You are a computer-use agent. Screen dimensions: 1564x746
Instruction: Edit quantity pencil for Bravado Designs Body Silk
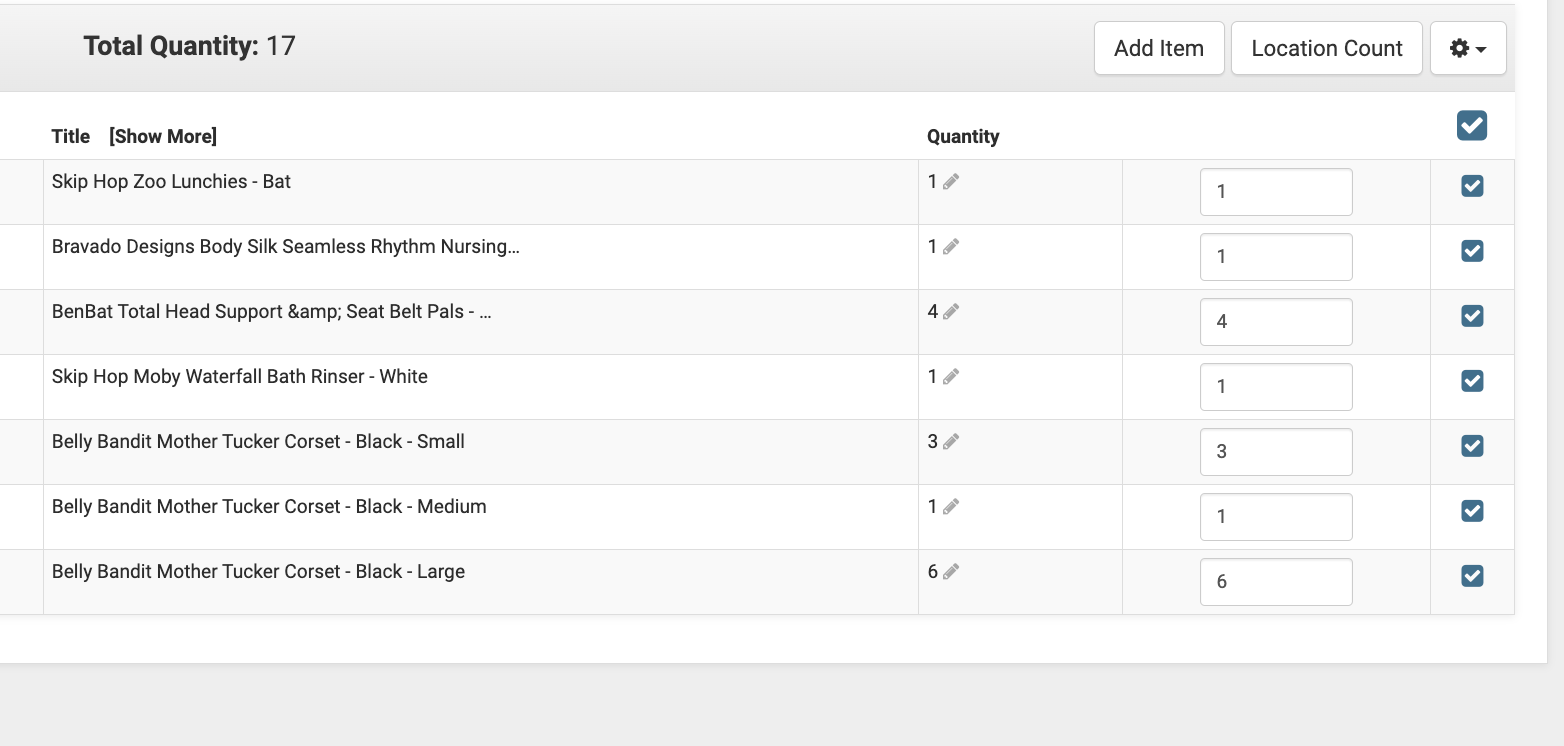[950, 247]
